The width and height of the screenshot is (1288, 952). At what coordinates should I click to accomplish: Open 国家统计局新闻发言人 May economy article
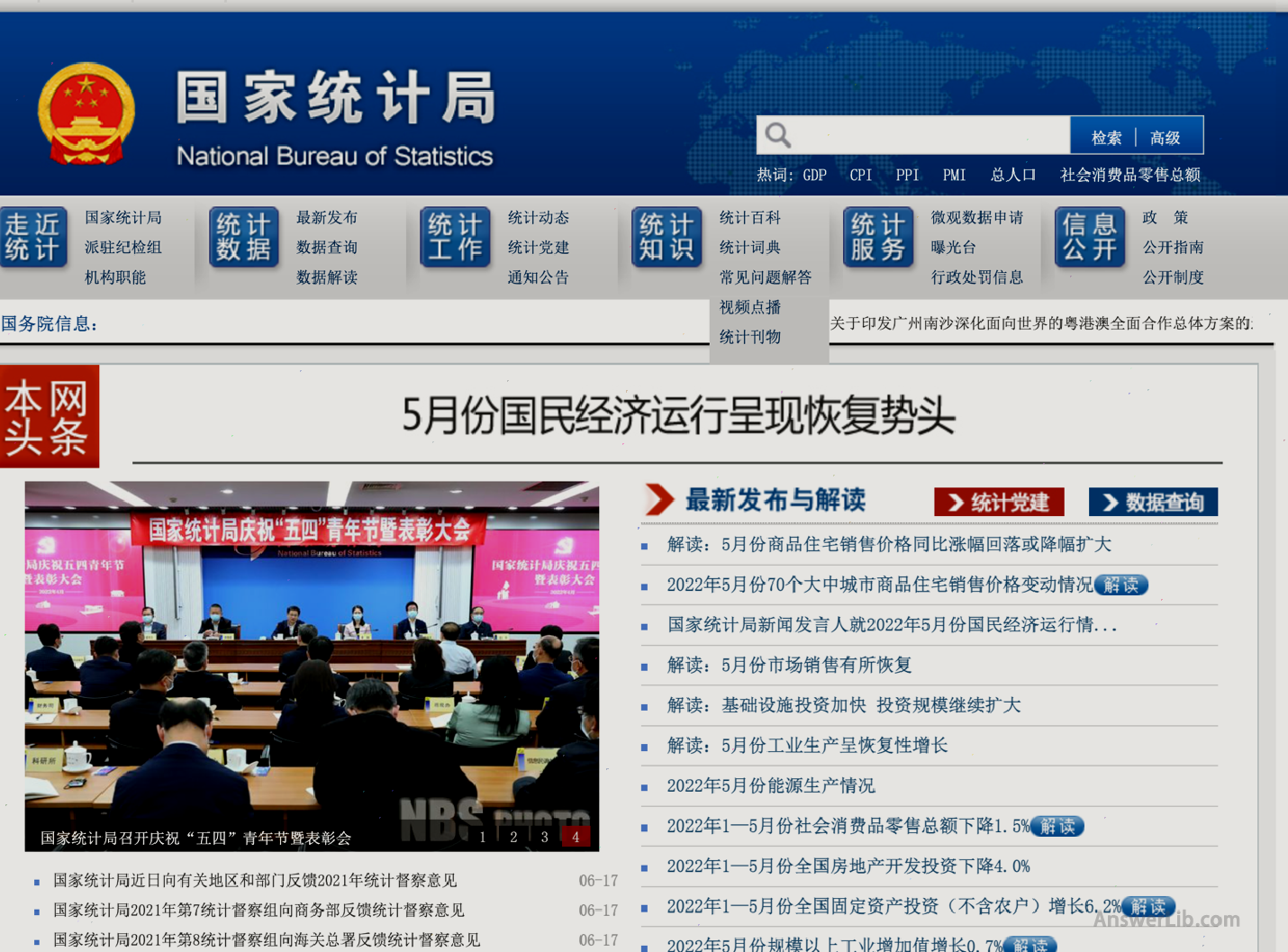pos(892,624)
